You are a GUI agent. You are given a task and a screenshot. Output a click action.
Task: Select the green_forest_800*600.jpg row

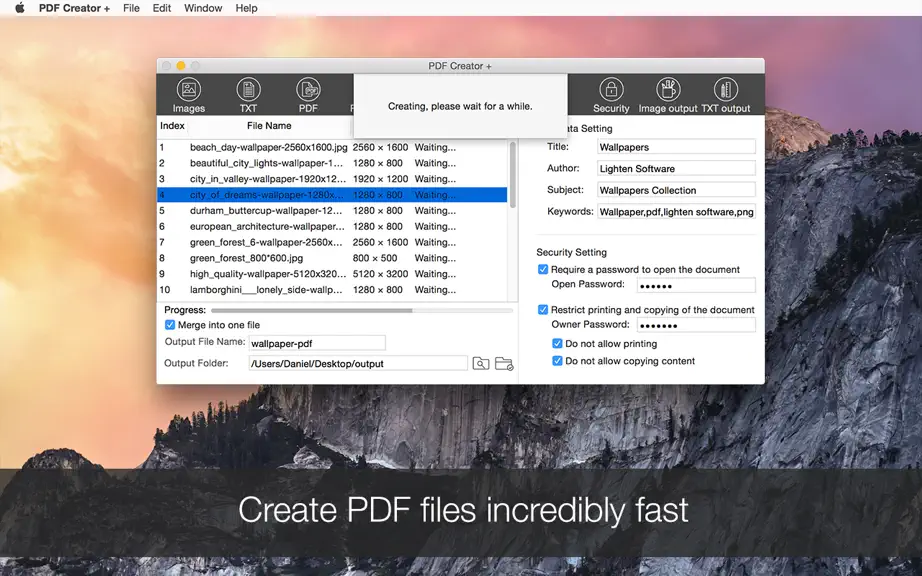332,258
